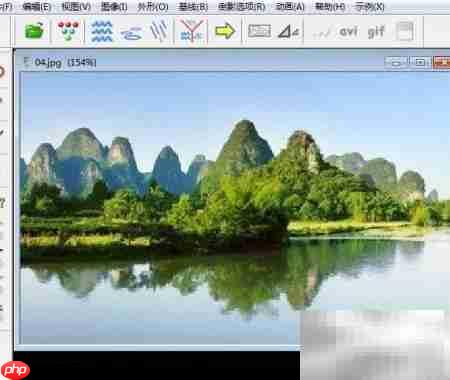This screenshot has height=380, width=450.
Task: Click the red Y-shaped water icon
Action: click(x=191, y=31)
